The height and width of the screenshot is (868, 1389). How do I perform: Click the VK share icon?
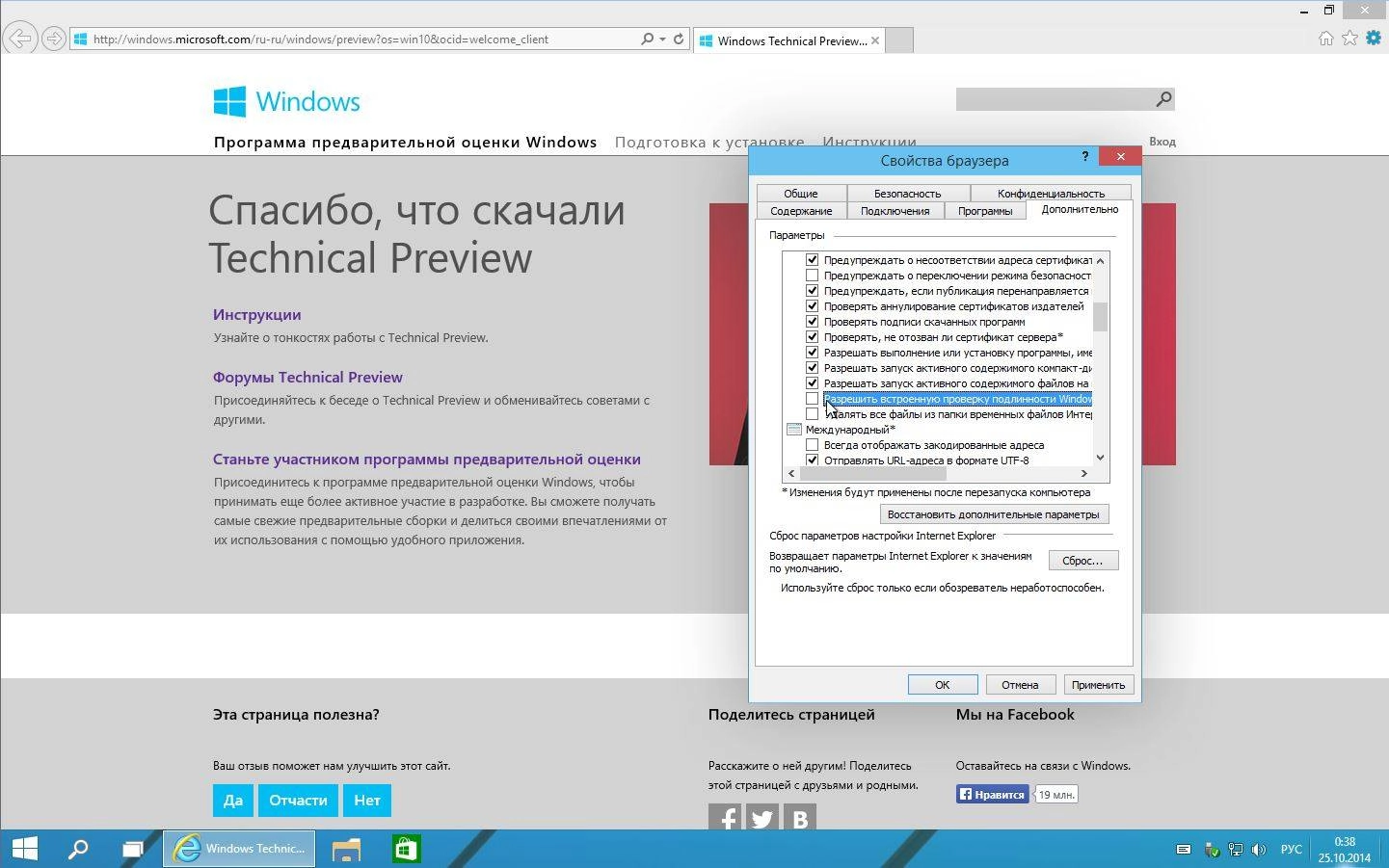pos(800,817)
